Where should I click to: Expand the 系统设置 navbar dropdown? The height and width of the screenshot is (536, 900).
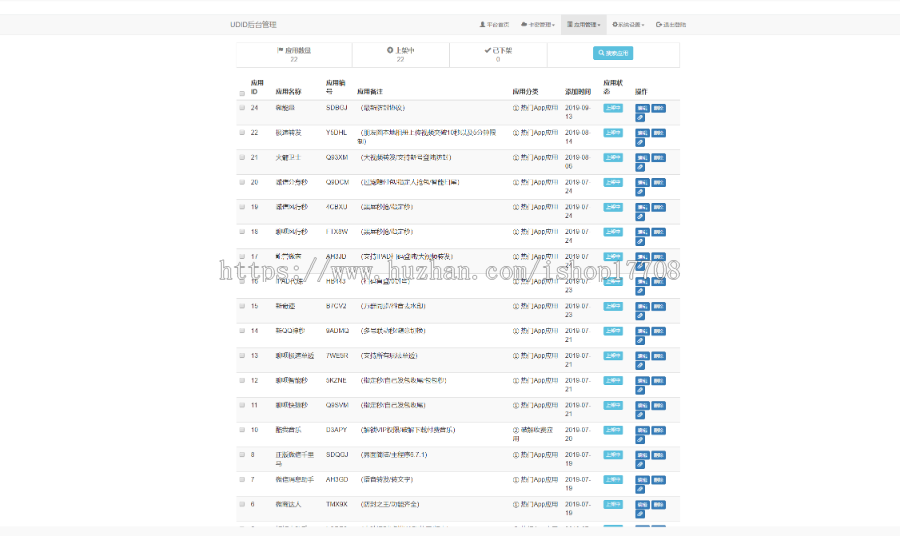(x=628, y=25)
